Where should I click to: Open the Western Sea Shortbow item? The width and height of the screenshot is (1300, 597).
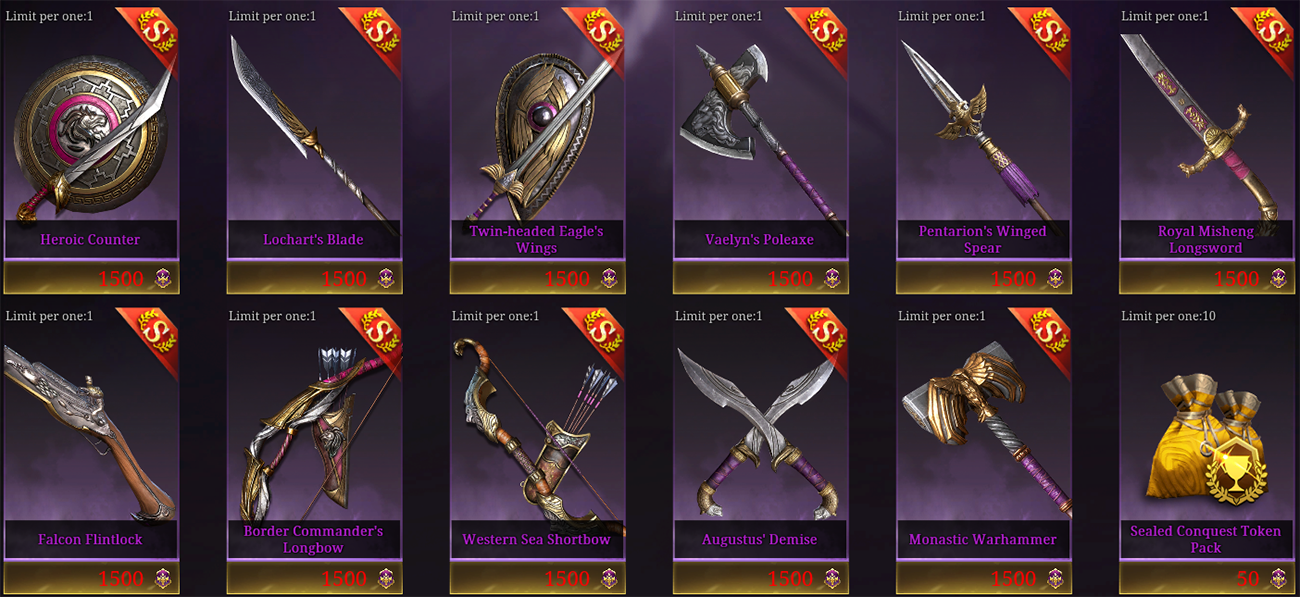pos(536,425)
